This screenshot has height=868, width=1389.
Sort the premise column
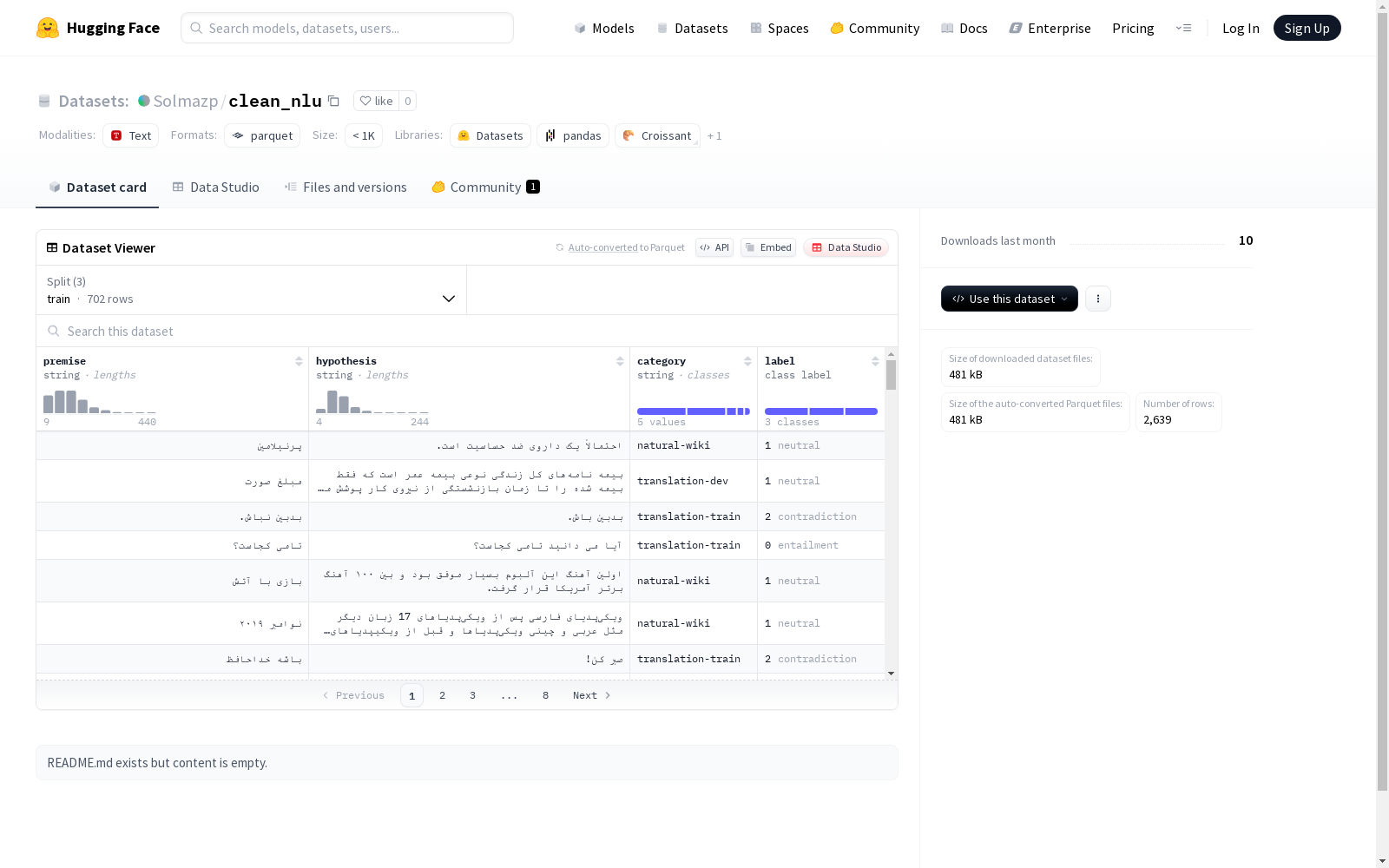299,361
